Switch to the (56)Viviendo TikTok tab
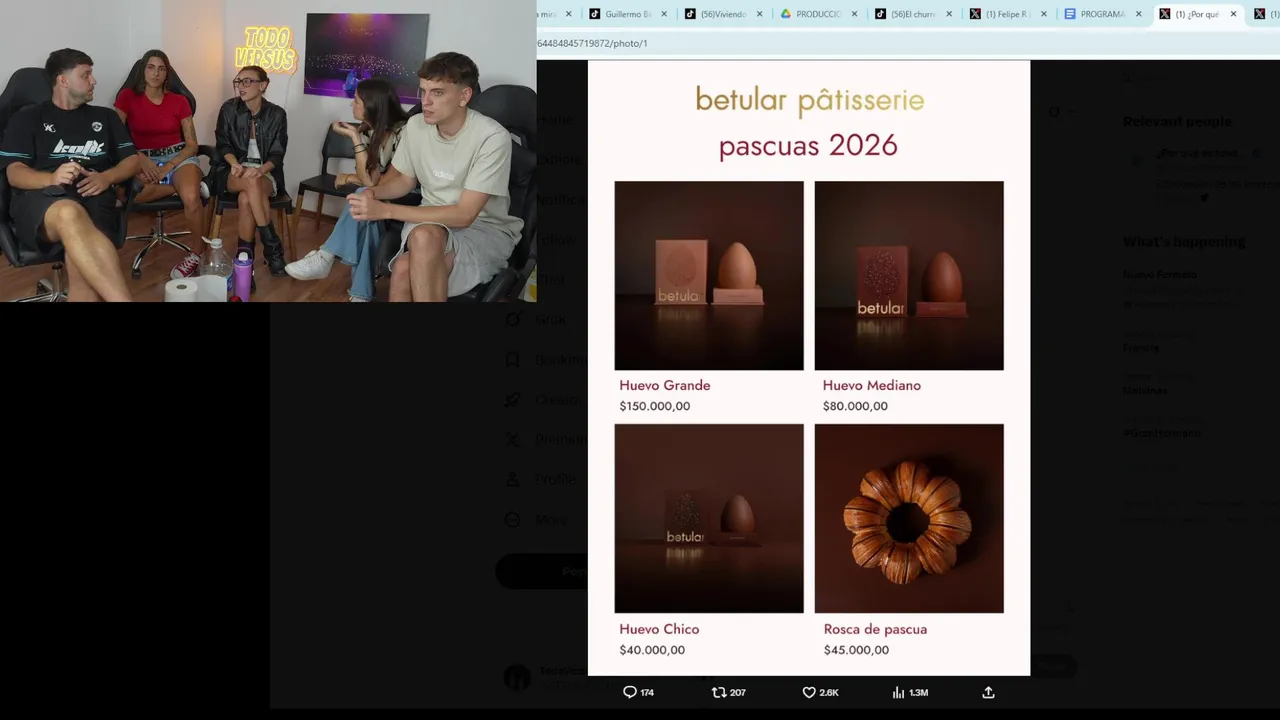 coord(722,14)
